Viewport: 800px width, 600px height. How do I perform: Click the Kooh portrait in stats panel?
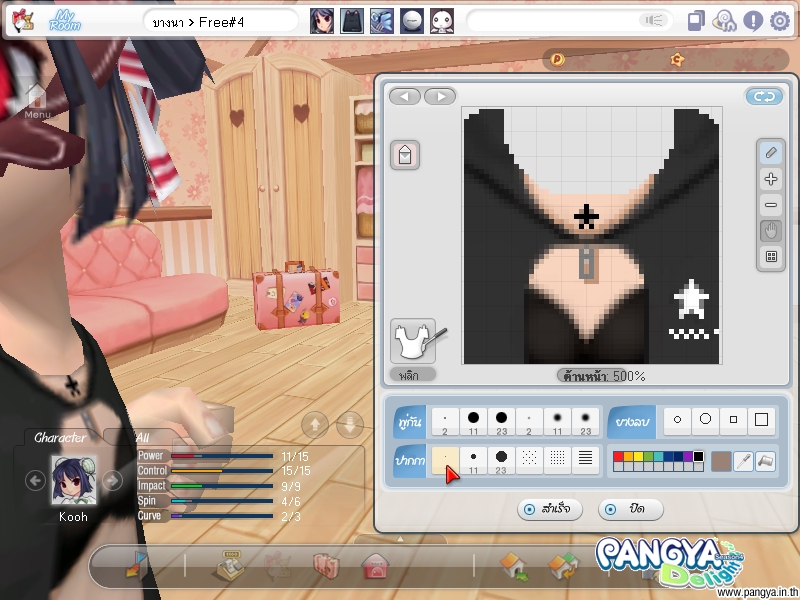tap(73, 481)
